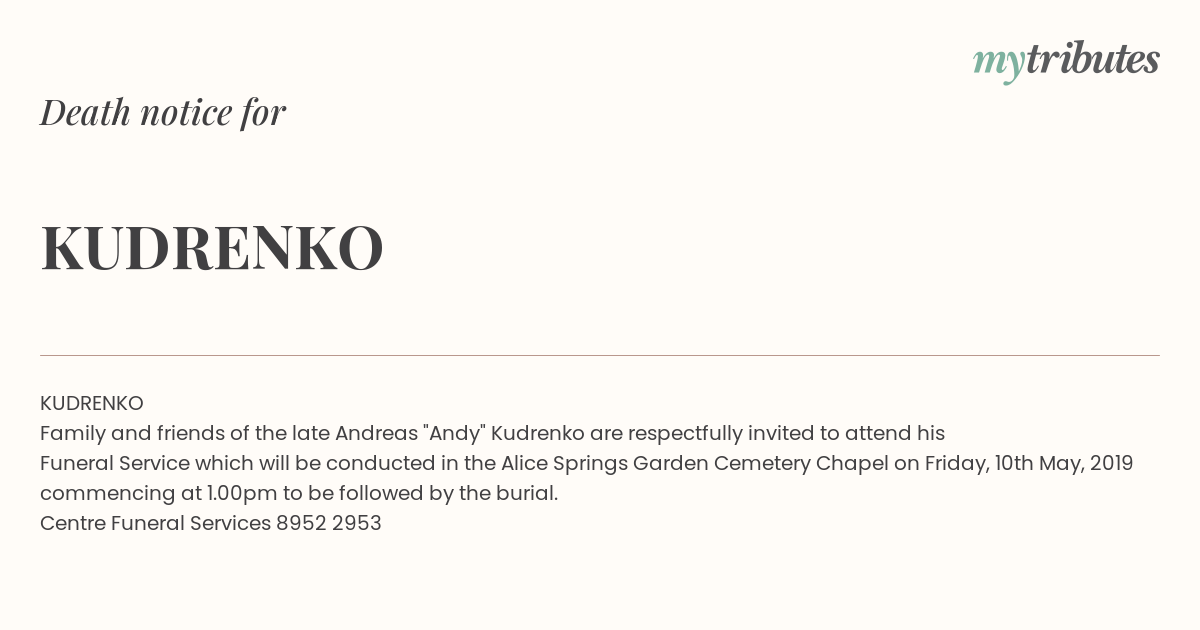
Task: Click the word "Death" in the heading
Action: pos(86,112)
